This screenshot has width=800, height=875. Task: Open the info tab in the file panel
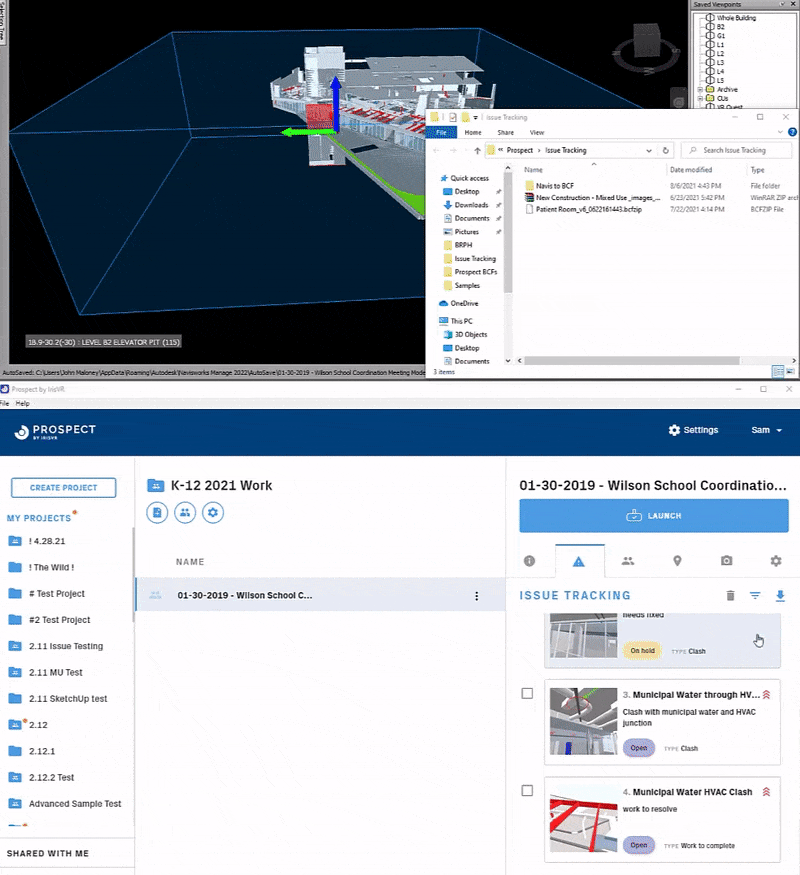(x=529, y=561)
